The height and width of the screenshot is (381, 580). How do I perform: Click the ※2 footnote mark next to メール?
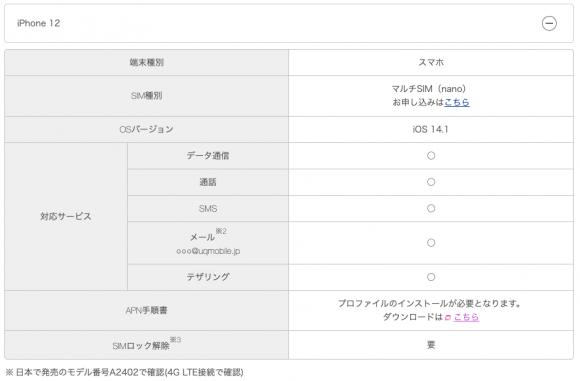click(x=221, y=231)
